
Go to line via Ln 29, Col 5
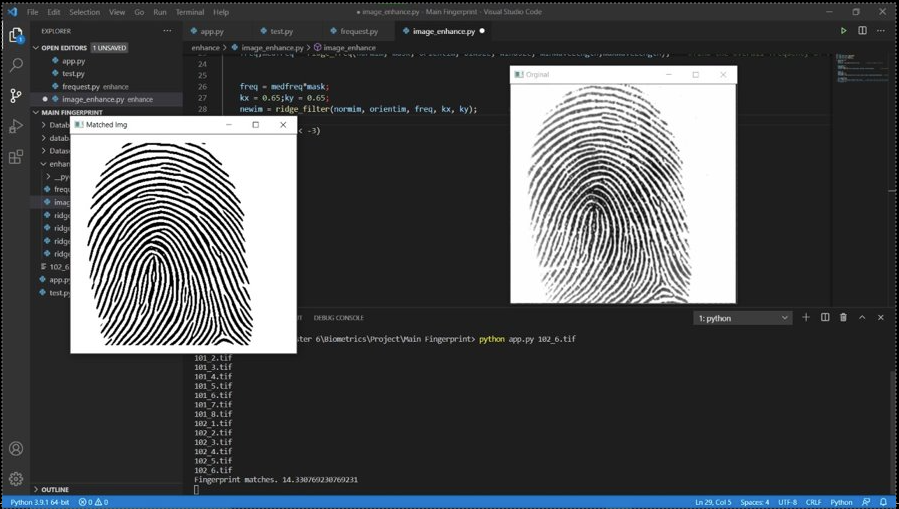(713, 502)
